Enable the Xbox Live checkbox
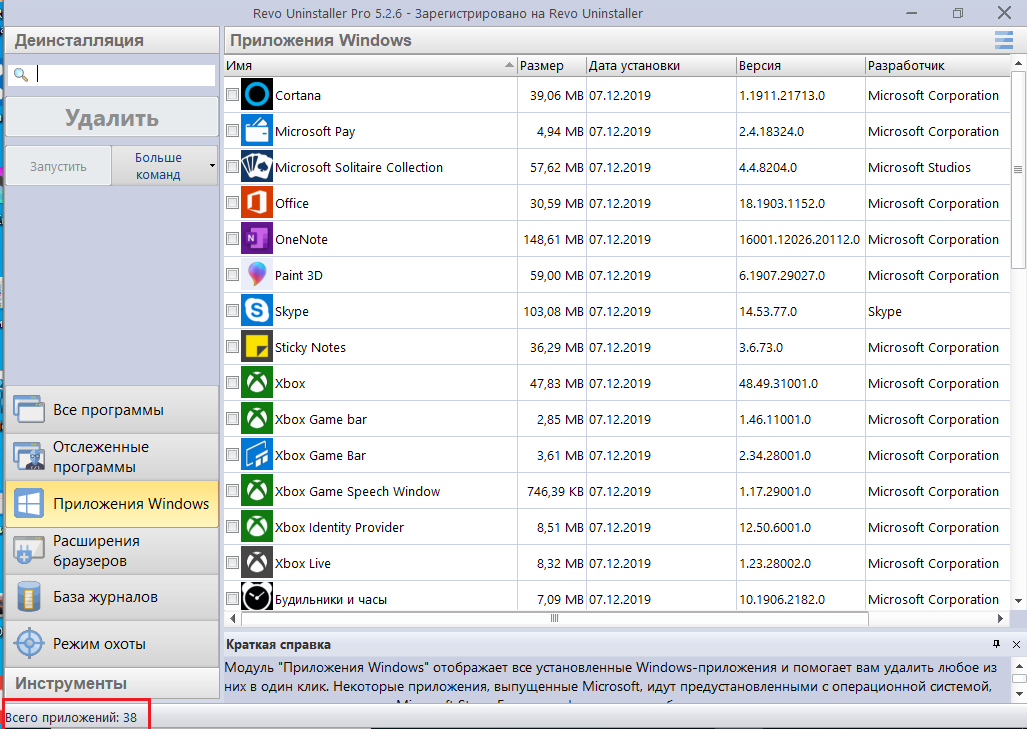Image resolution: width=1027 pixels, height=729 pixels. (232, 563)
